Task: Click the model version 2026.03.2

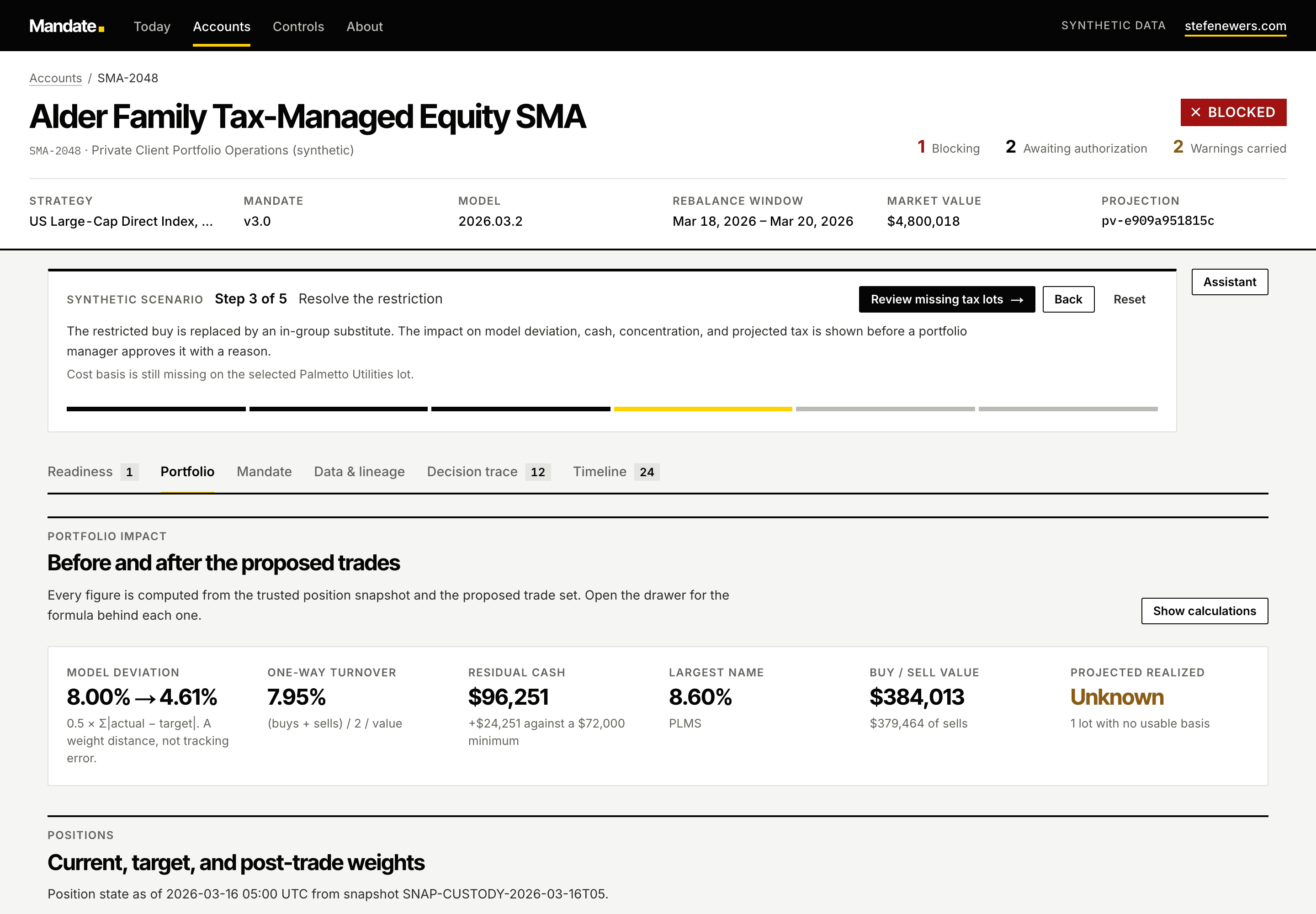Action: (x=490, y=221)
